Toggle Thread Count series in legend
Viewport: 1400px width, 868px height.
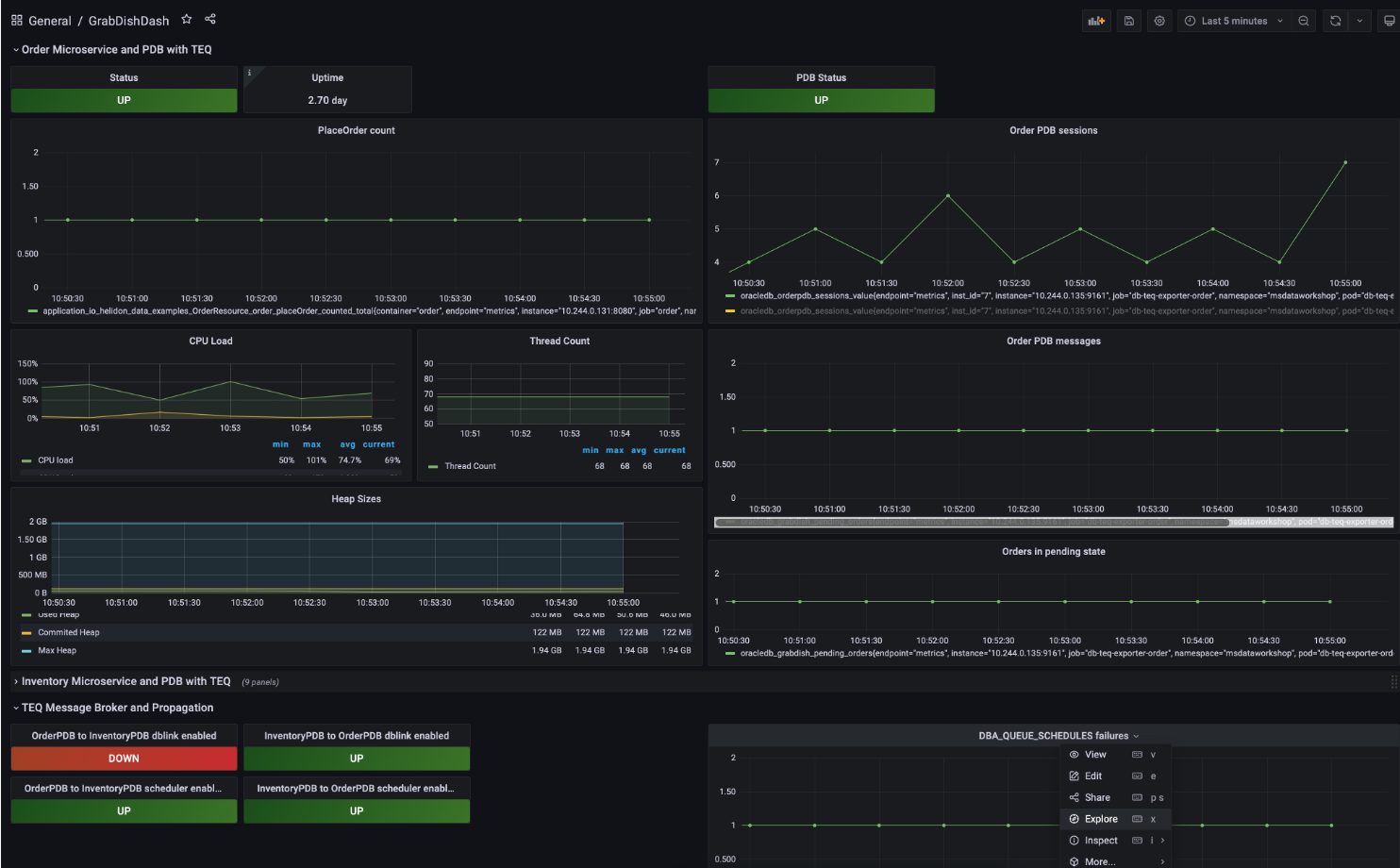(x=470, y=466)
